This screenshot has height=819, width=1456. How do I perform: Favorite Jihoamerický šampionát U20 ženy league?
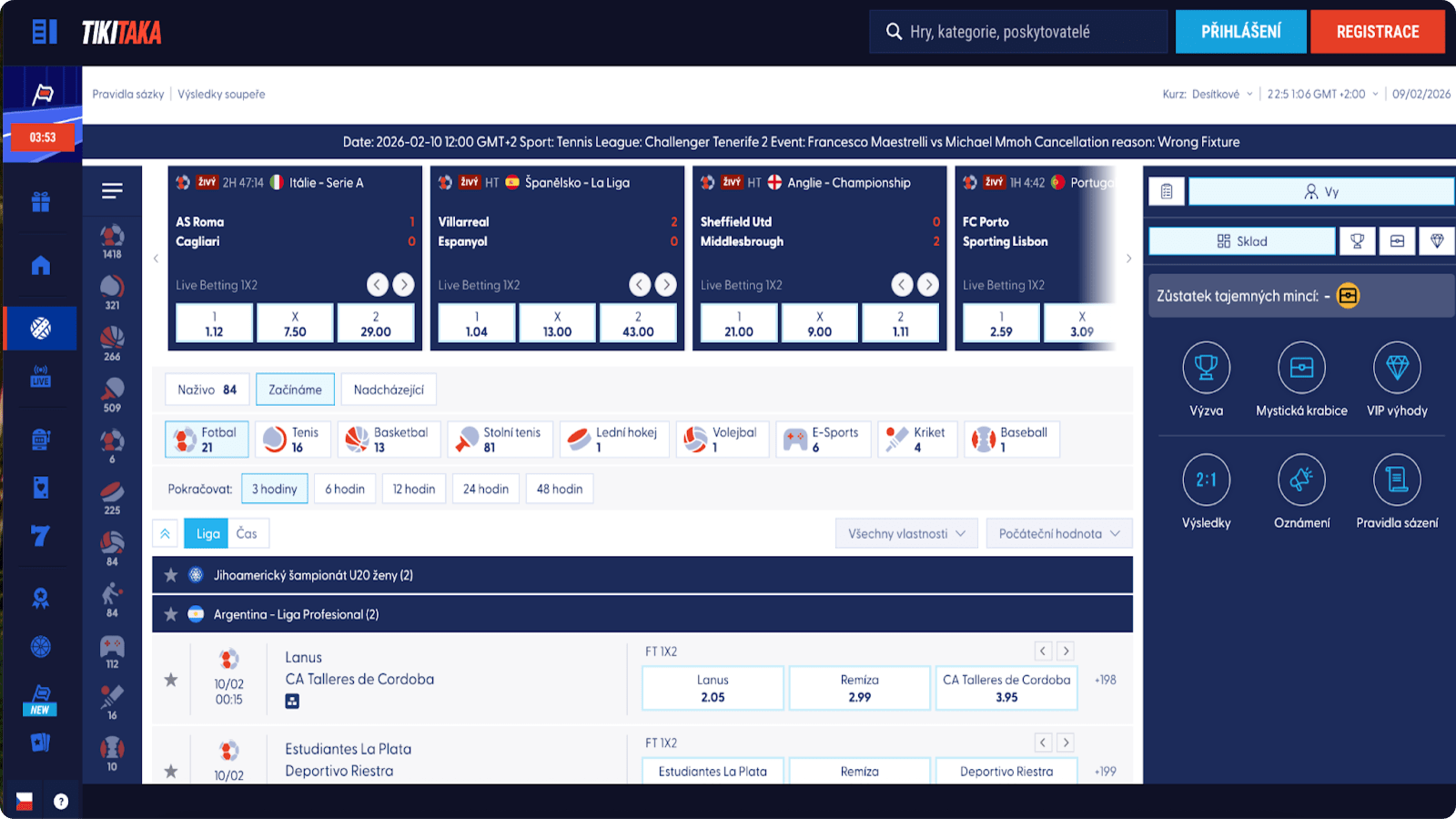coord(170,575)
